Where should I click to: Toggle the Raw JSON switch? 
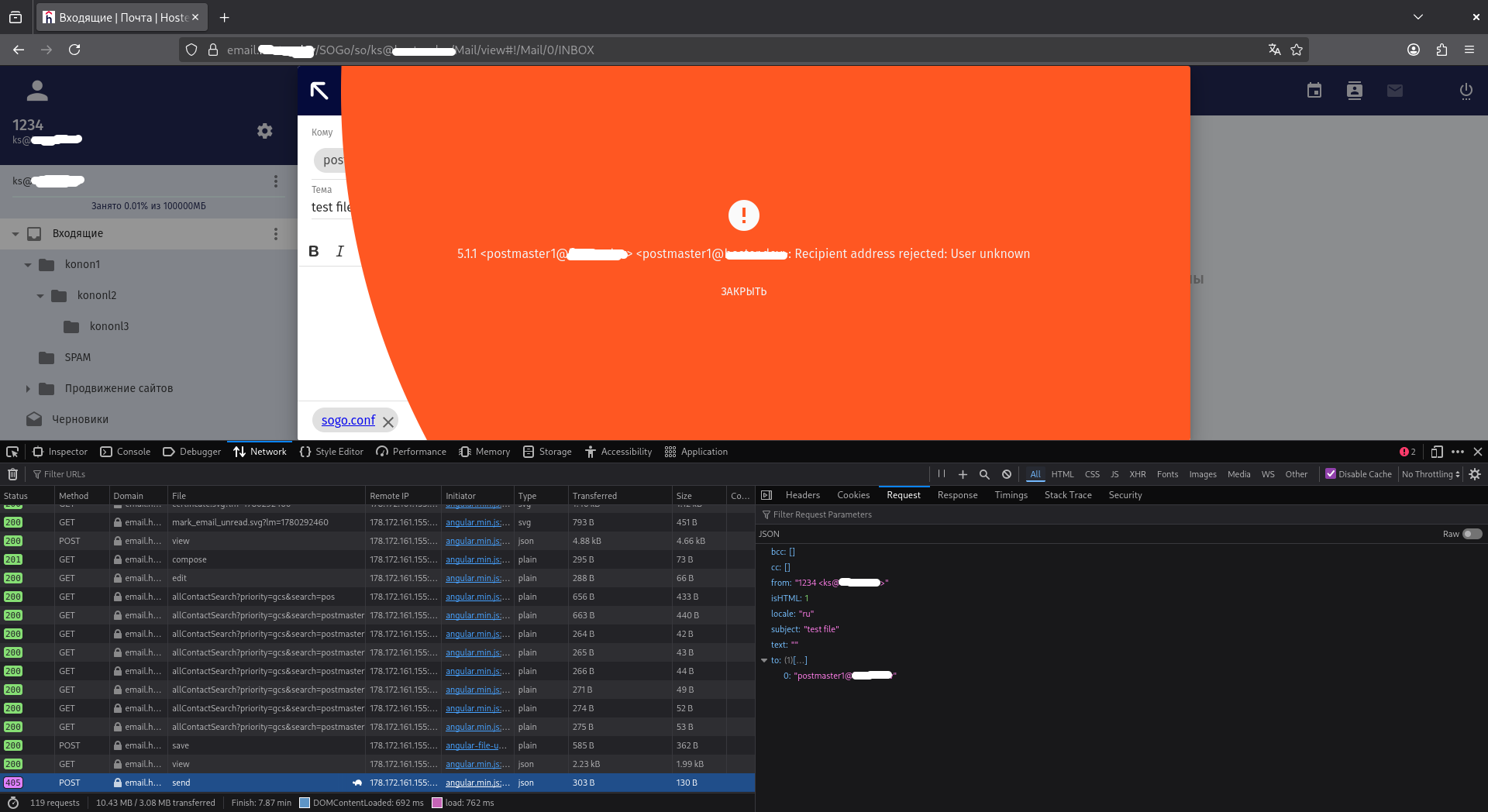(1472, 534)
